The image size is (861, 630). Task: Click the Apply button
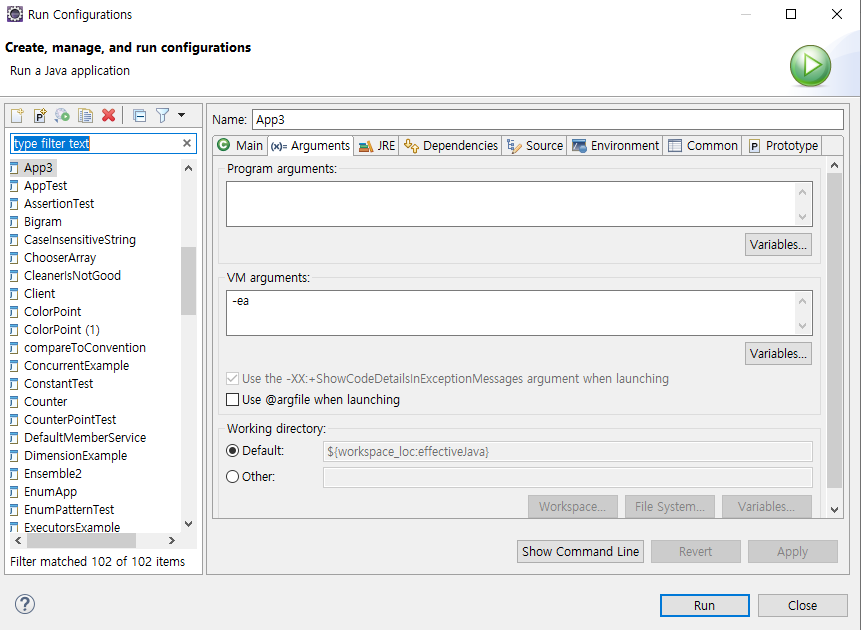pyautogui.click(x=792, y=551)
